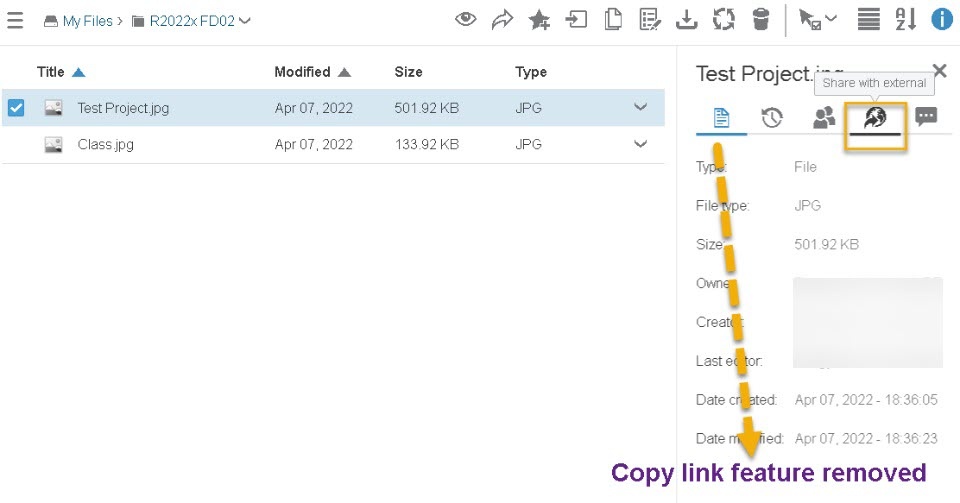The height and width of the screenshot is (503, 960).
Task: Switch to the comments tab
Action: tap(926, 118)
